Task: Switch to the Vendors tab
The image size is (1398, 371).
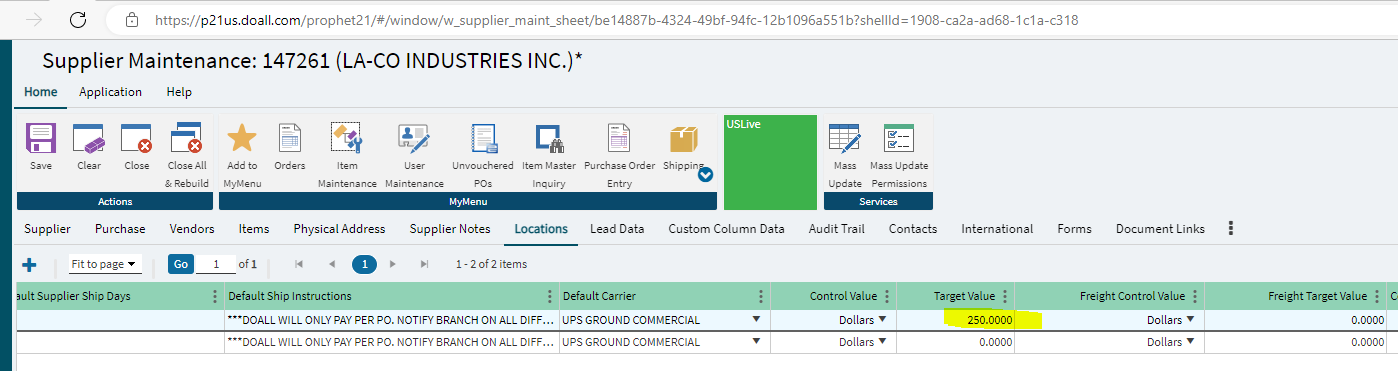Action: pyautogui.click(x=192, y=229)
